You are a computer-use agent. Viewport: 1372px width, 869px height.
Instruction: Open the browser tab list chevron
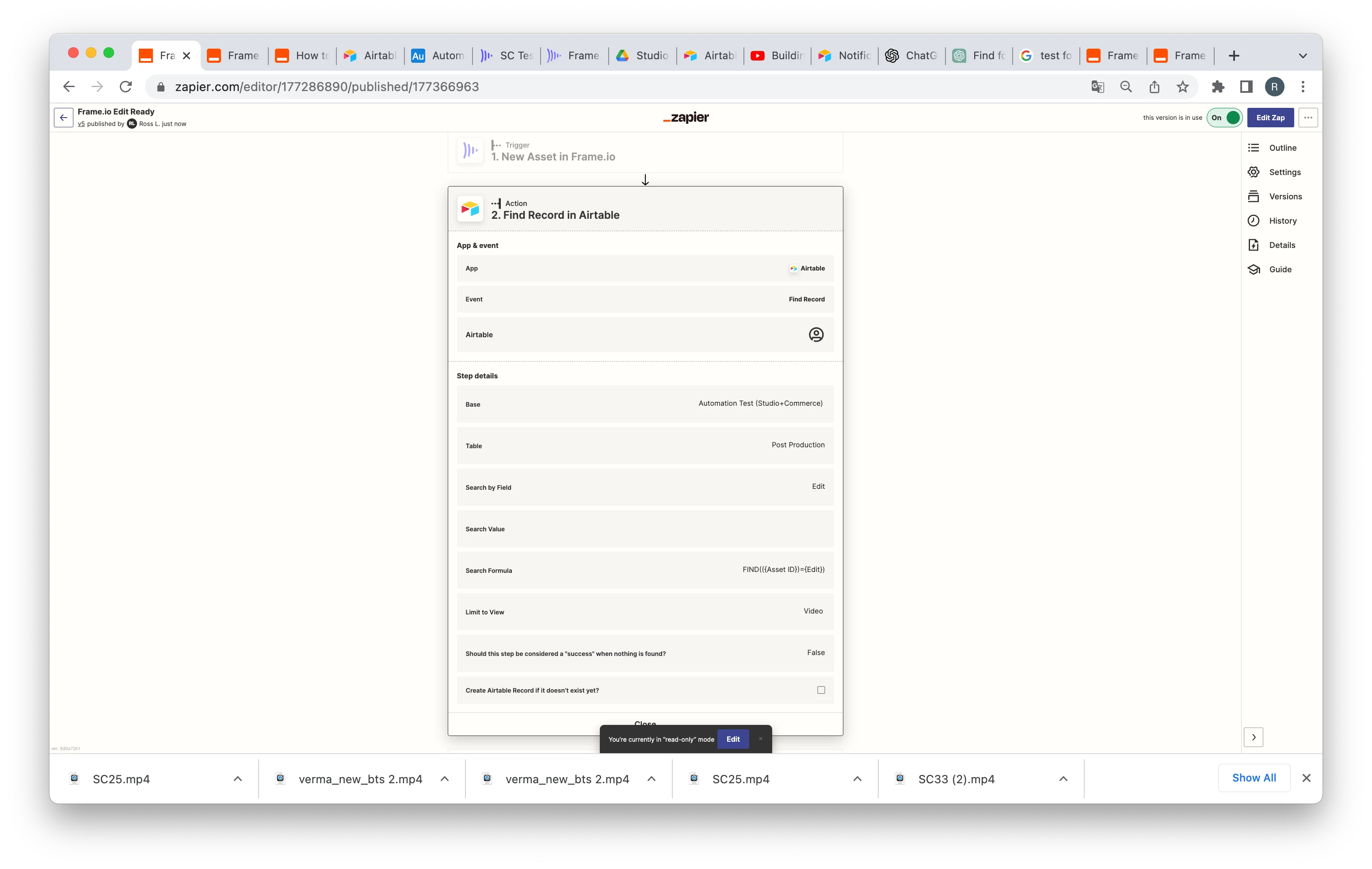click(1303, 56)
